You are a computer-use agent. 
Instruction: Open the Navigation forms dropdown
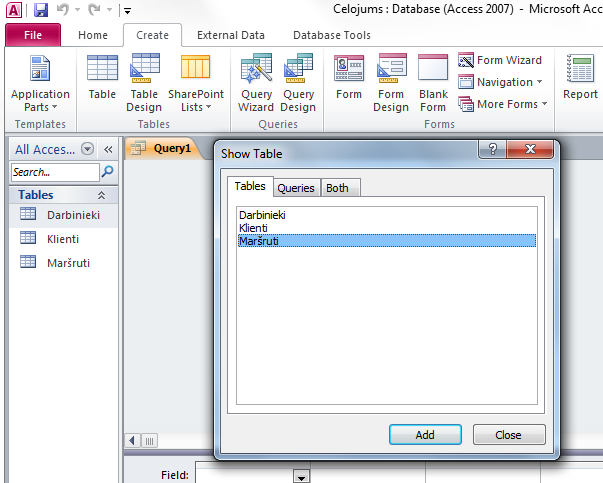click(x=503, y=82)
